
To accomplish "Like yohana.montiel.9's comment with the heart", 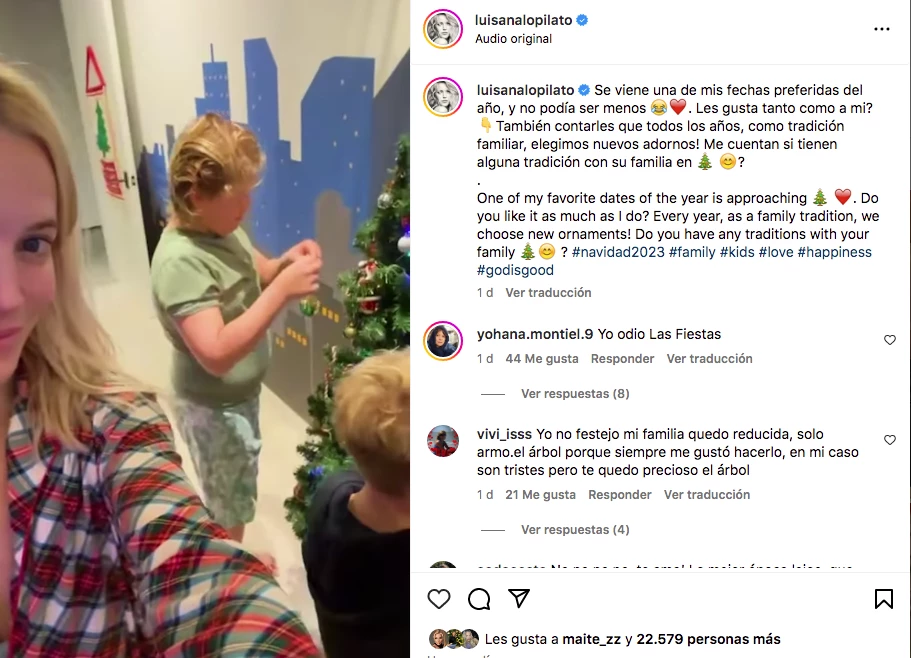I will point(890,340).
